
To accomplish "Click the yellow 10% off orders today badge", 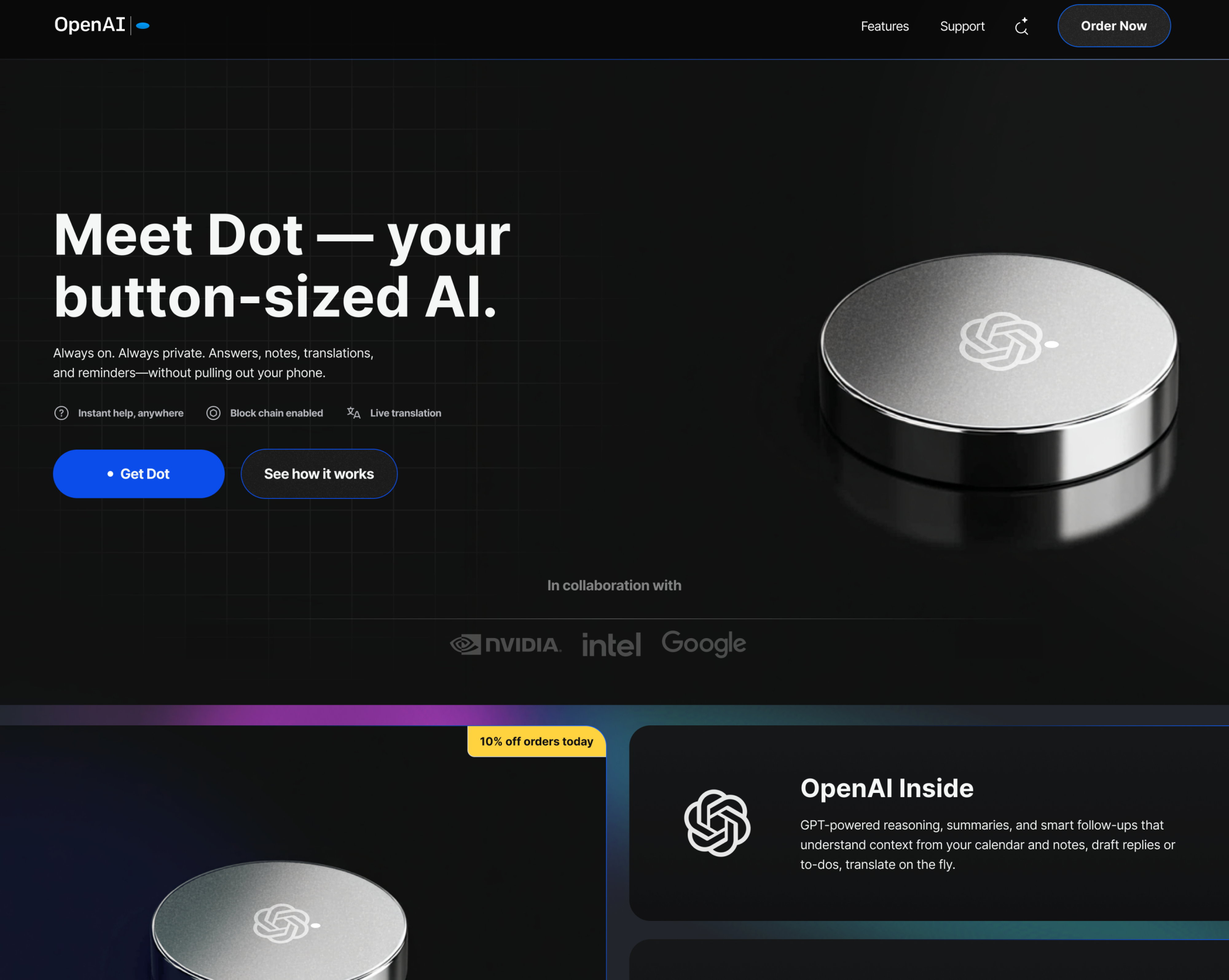I will click(x=536, y=741).
